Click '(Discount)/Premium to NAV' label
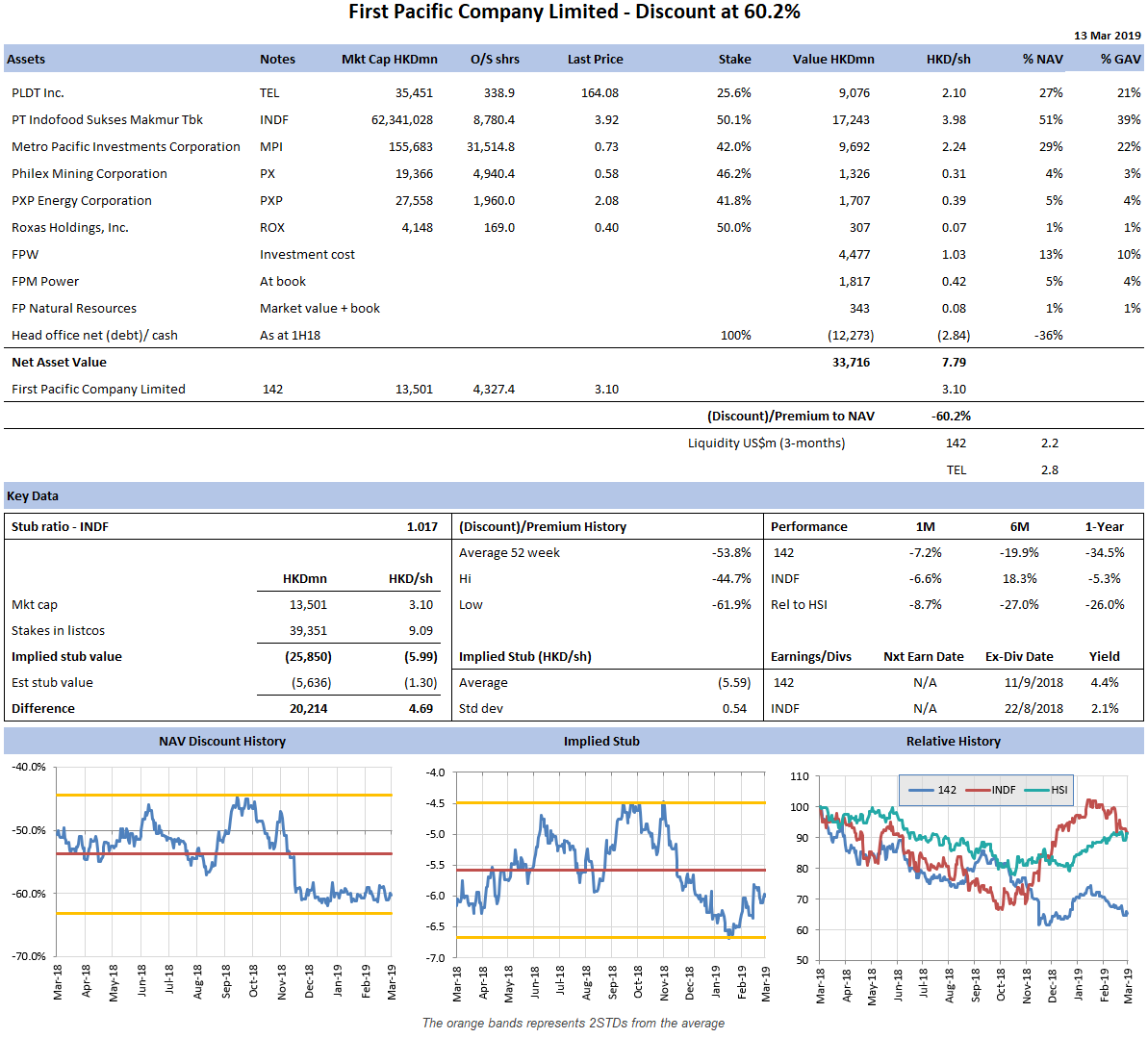The height and width of the screenshot is (1038, 1148). 791,417
